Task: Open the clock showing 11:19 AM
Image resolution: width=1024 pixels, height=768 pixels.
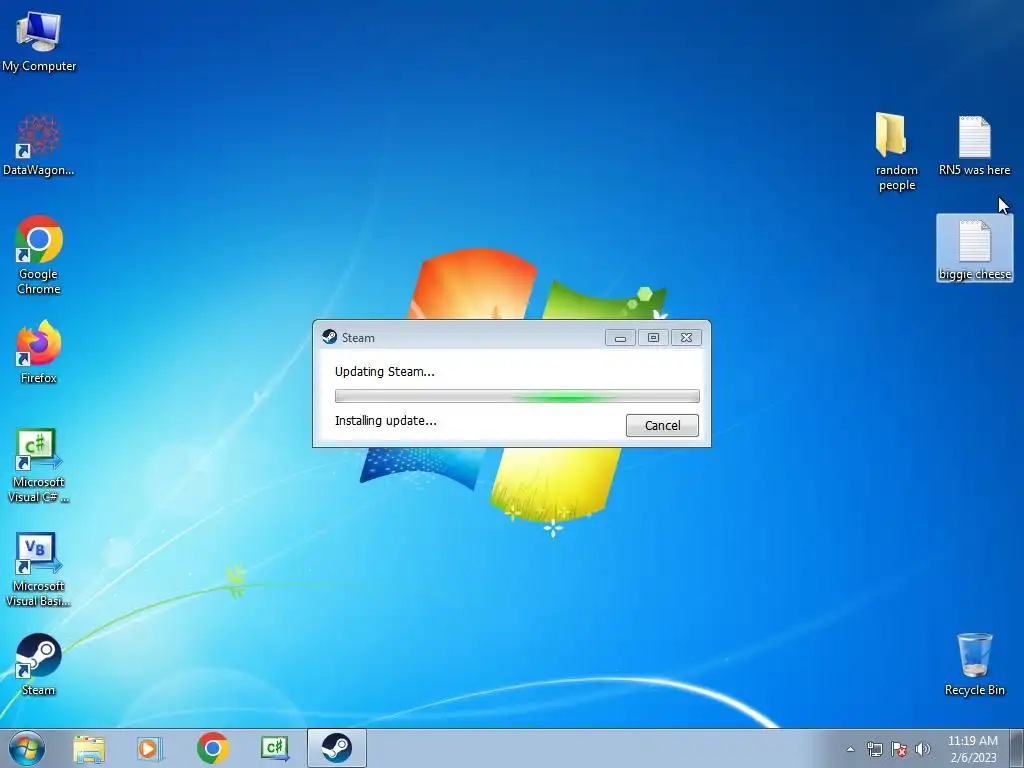Action: [x=973, y=749]
